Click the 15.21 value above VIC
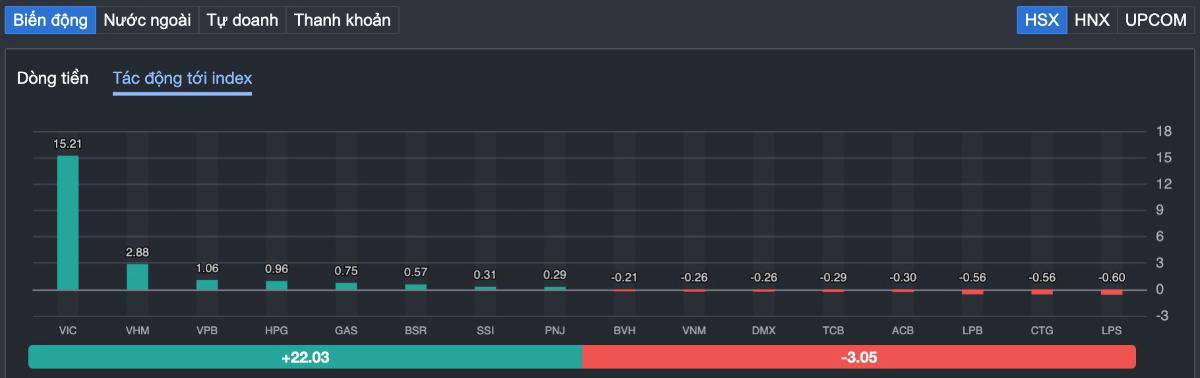The width and height of the screenshot is (1200, 378). [68, 144]
